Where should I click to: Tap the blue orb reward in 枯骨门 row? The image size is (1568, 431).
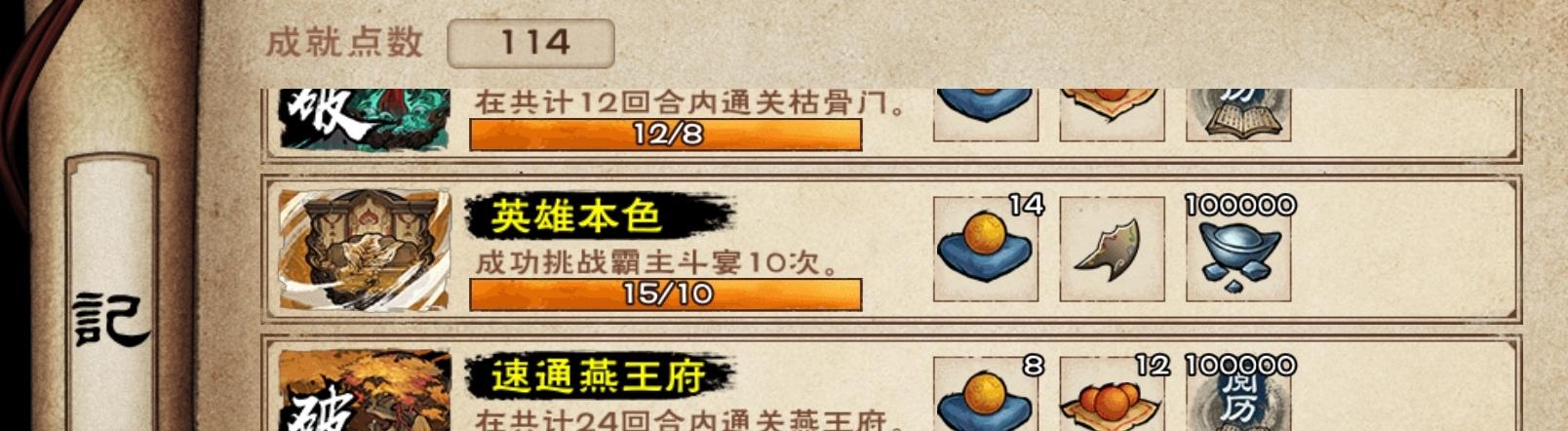986,115
